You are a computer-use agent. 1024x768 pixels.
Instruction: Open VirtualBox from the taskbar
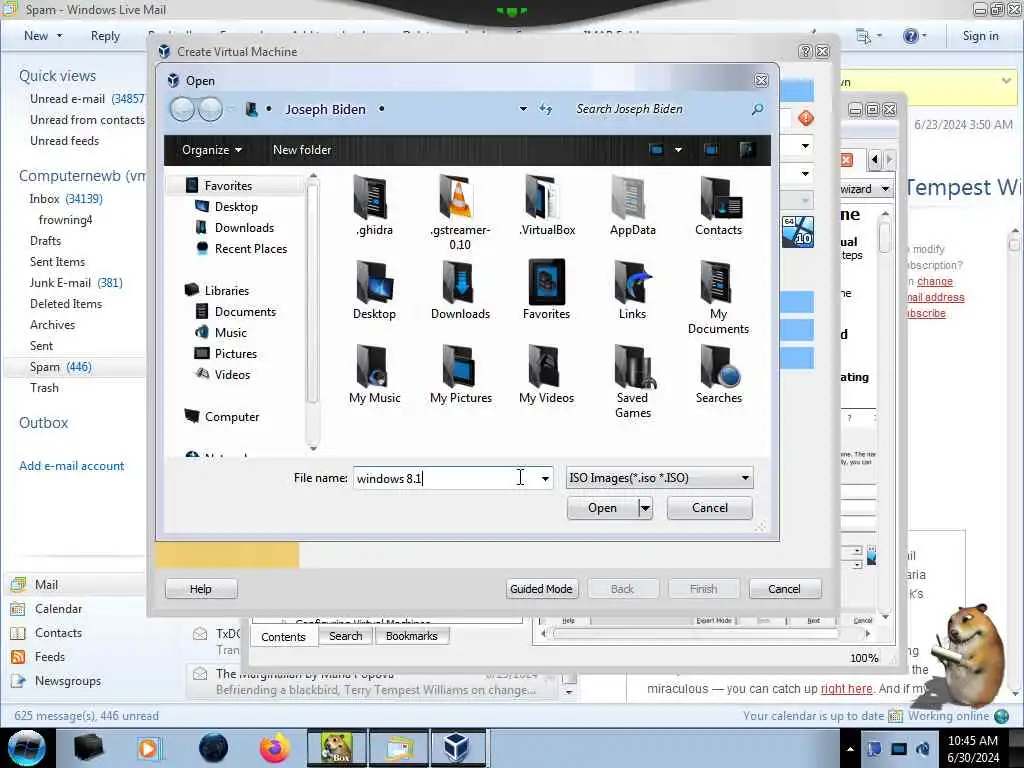pos(456,748)
